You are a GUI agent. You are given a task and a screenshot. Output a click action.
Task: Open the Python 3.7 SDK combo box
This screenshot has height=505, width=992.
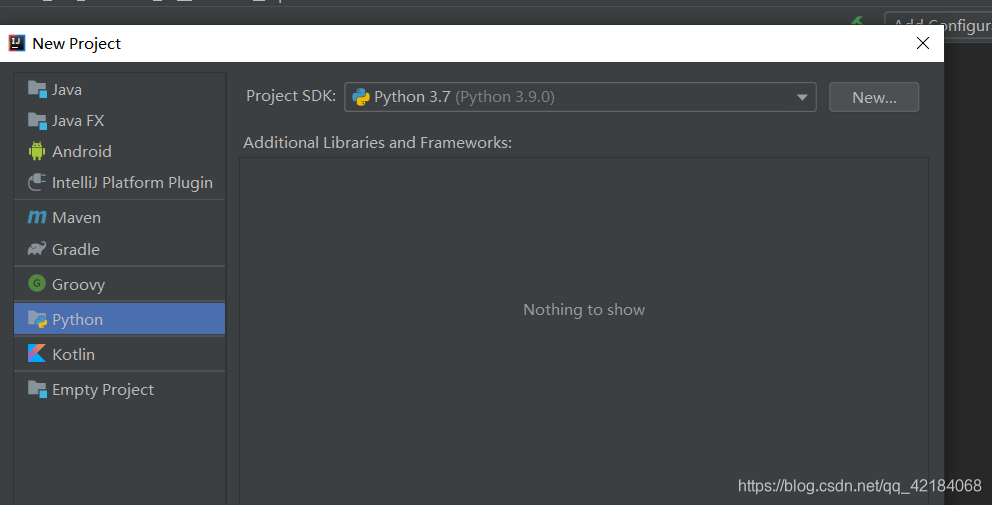pyautogui.click(x=580, y=97)
